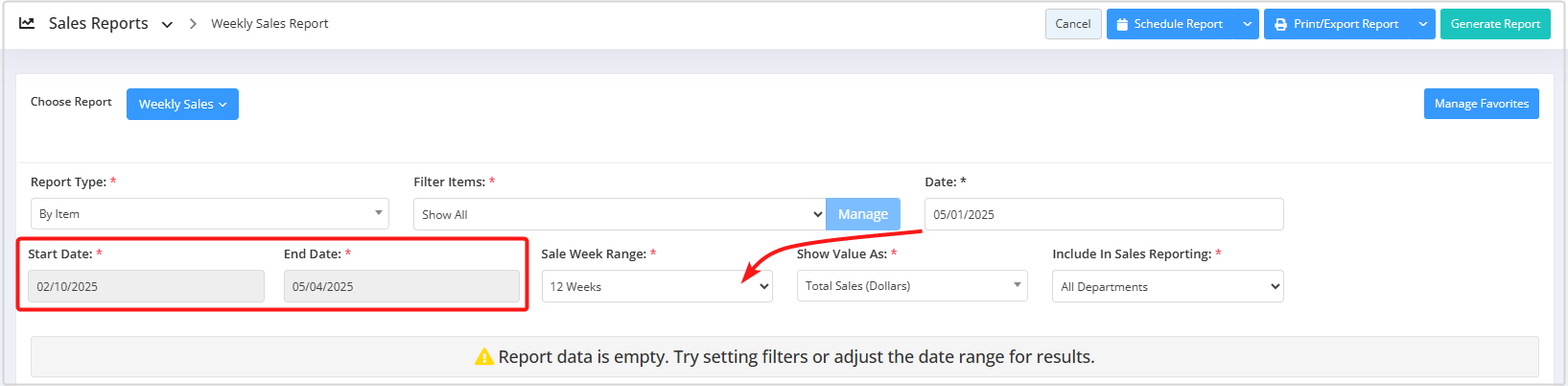This screenshot has width=1568, height=386.
Task: Open the Report Type By Item dropdown
Action: 210,213
